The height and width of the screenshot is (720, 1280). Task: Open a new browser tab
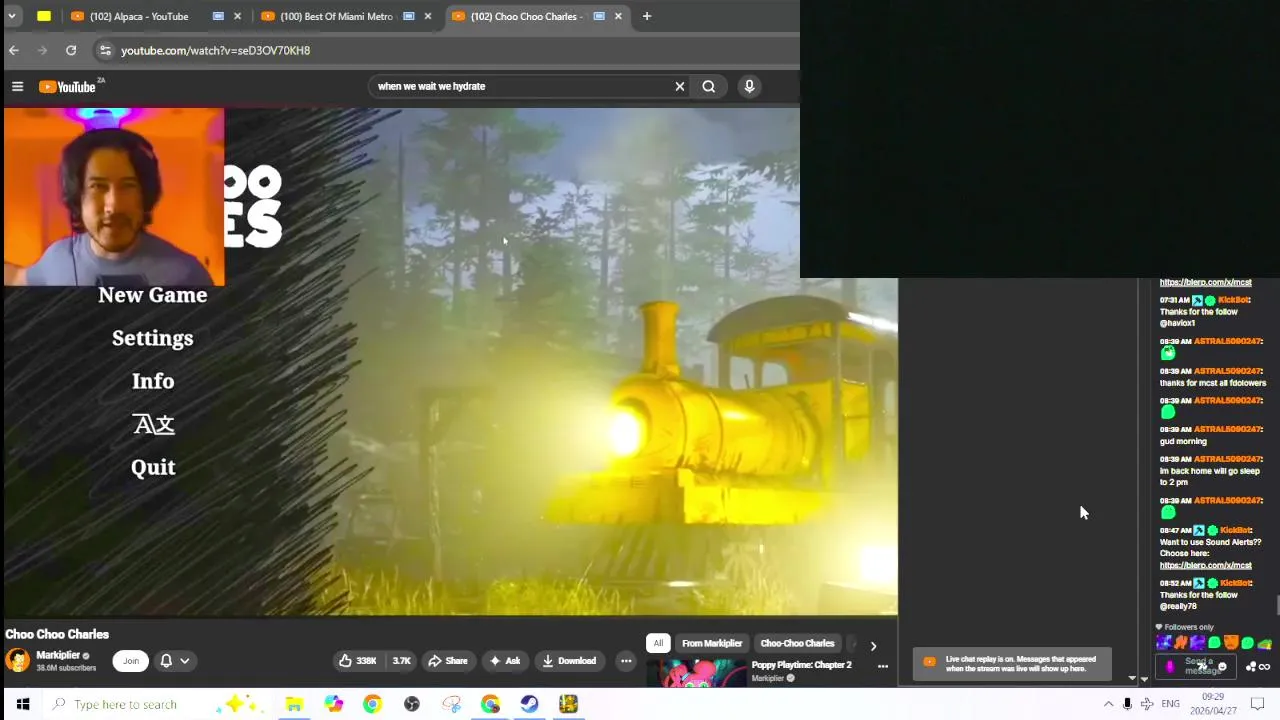click(647, 16)
